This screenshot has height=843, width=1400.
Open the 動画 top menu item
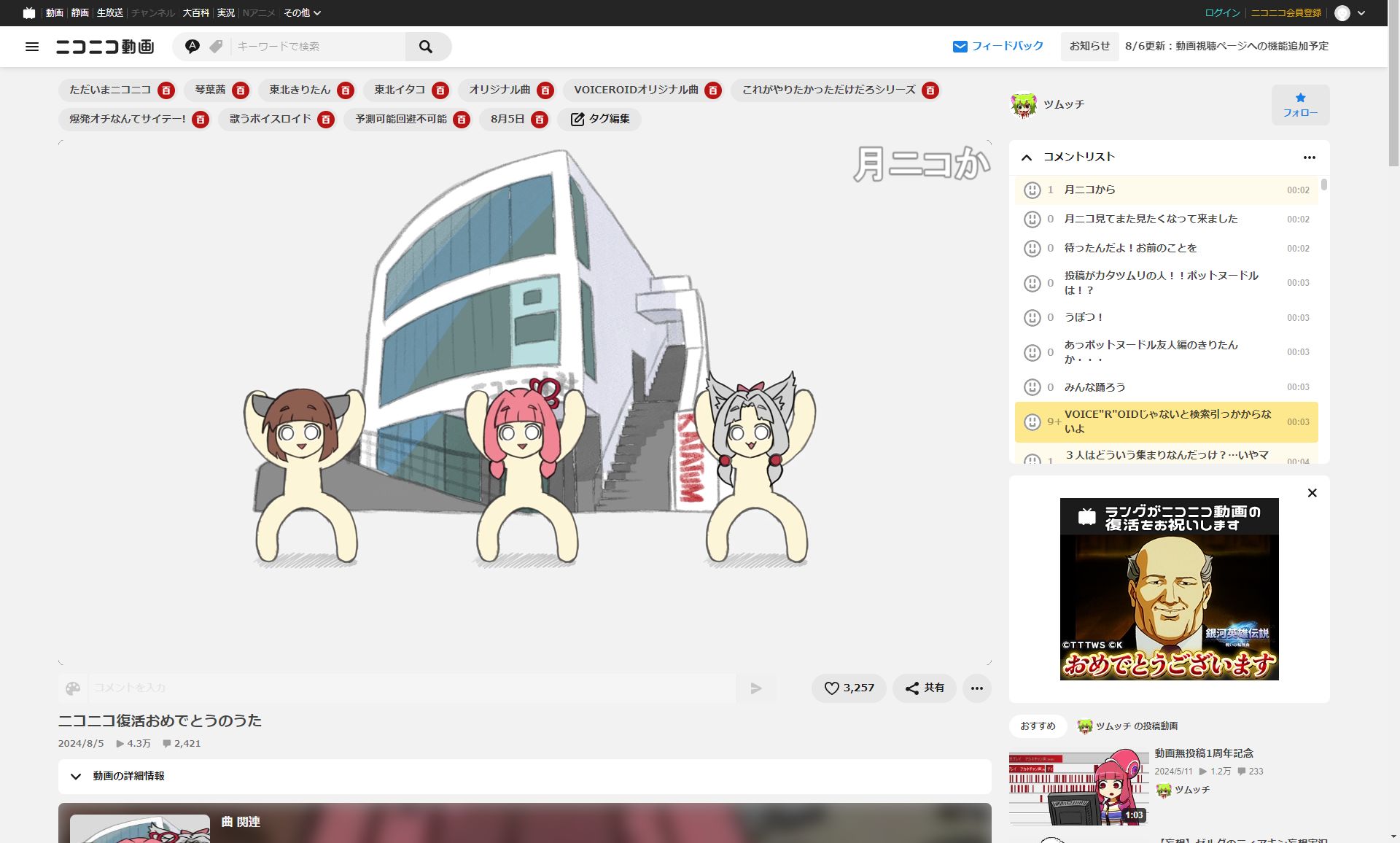pyautogui.click(x=55, y=13)
